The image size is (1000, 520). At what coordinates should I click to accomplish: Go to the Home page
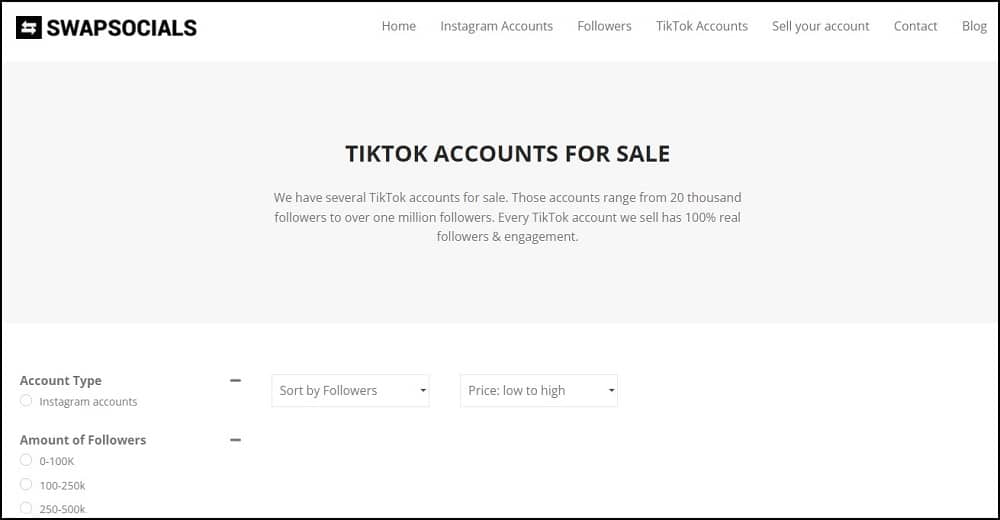click(x=399, y=26)
